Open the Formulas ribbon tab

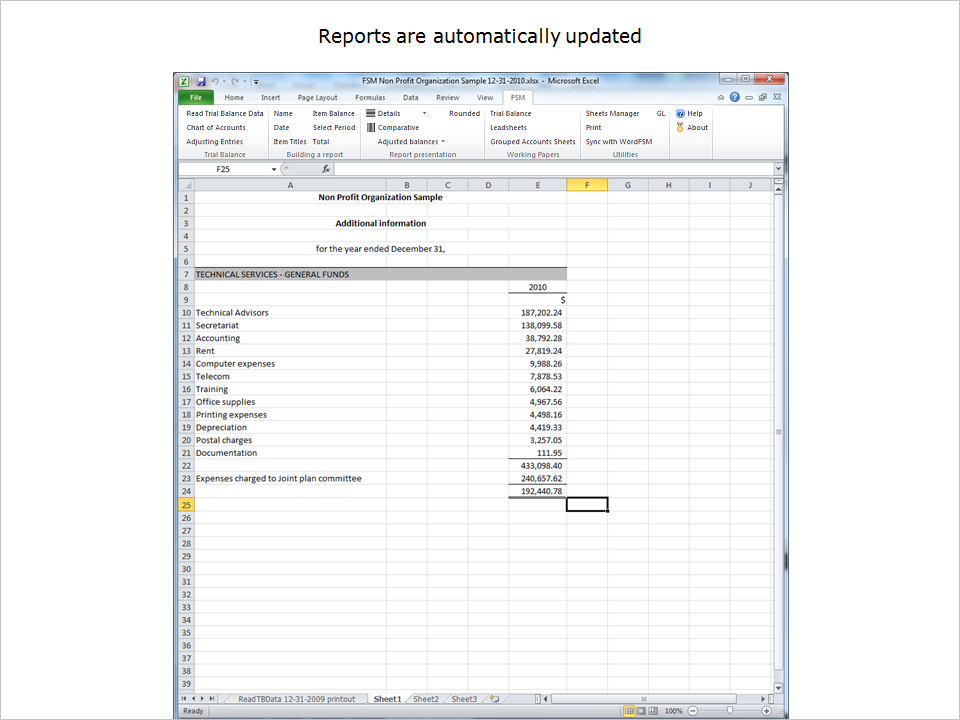click(369, 98)
